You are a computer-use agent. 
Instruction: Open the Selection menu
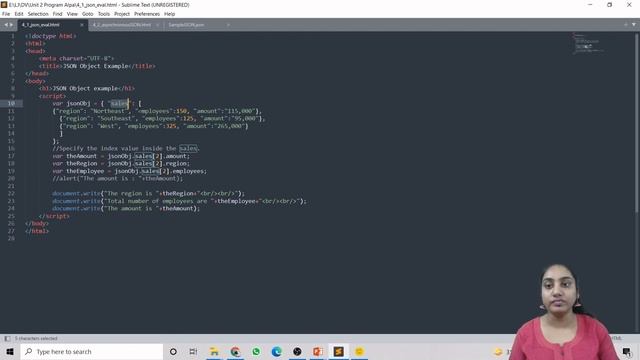[38, 14]
